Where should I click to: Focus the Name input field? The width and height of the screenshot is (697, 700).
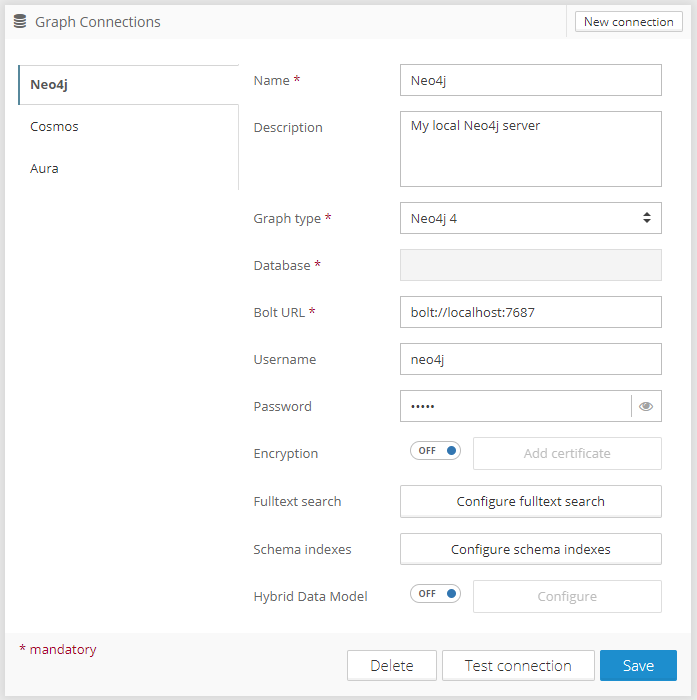[x=530, y=80]
